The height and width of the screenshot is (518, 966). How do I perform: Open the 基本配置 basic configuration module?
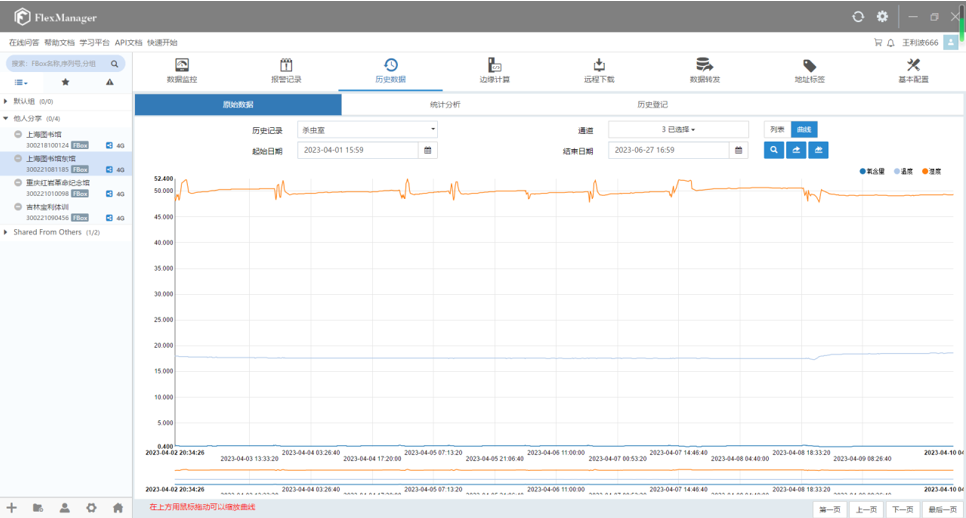pos(913,71)
